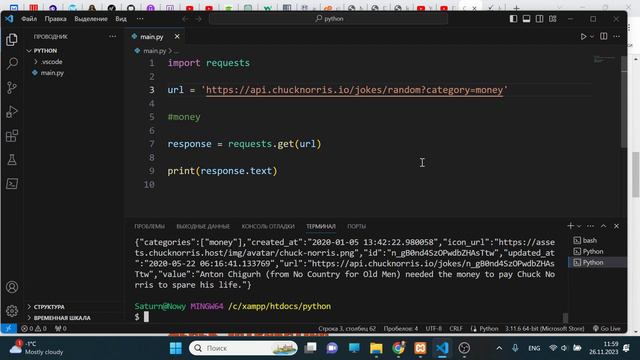This screenshot has width=640, height=360.
Task: Open the terminal-like activity bar icon
Action: [x=12, y=184]
